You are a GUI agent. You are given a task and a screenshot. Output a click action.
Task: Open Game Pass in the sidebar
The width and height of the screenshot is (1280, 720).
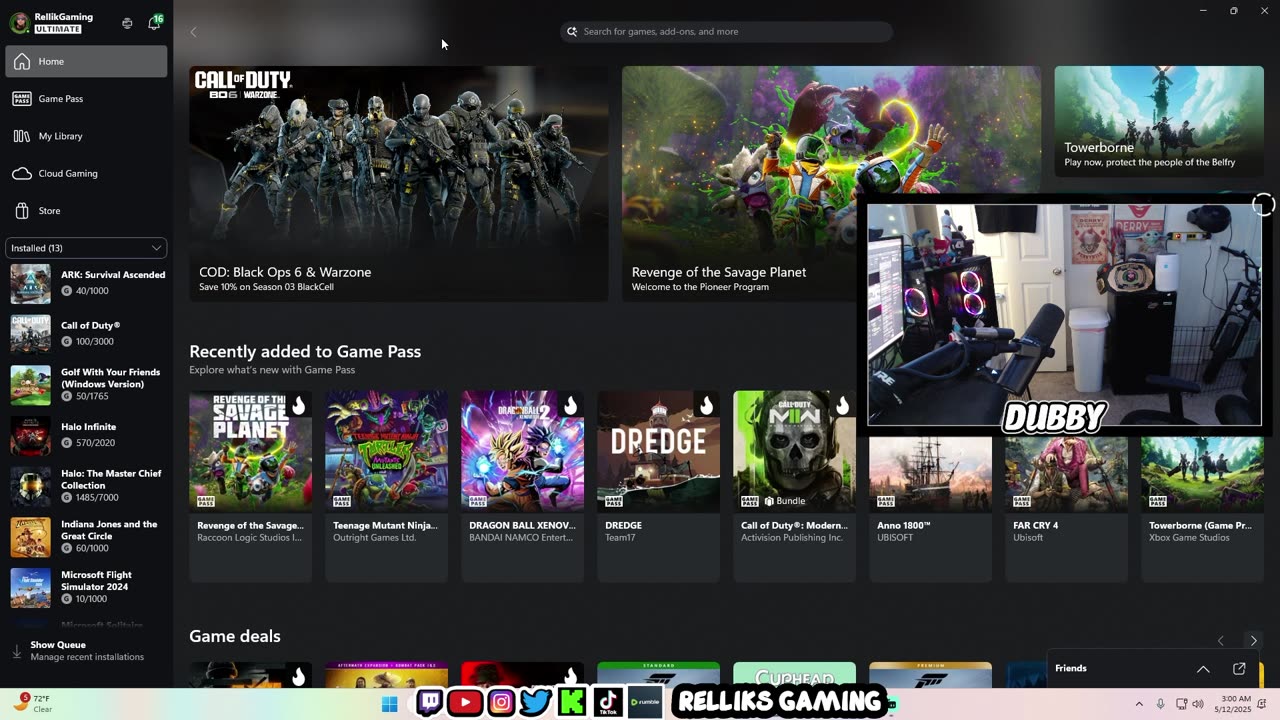click(86, 99)
